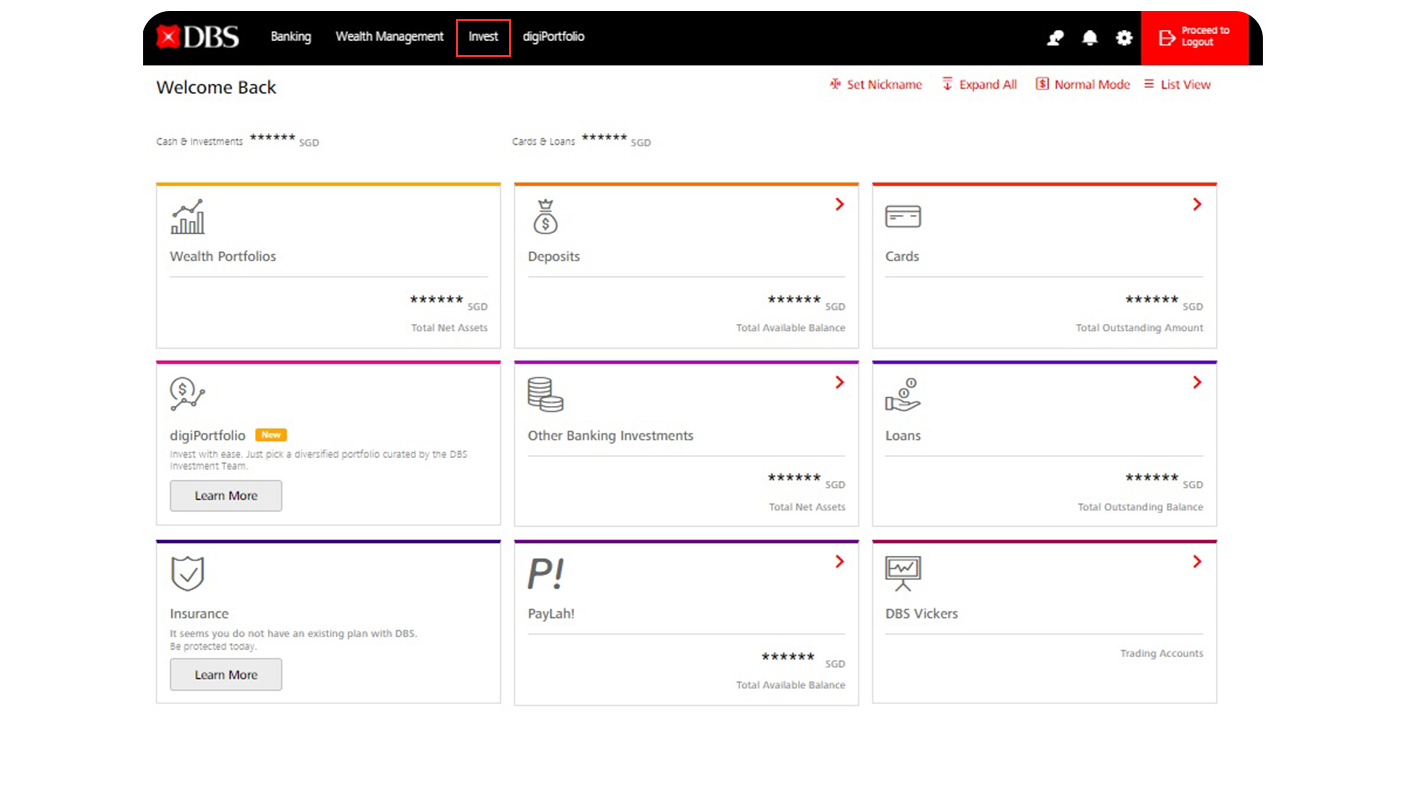
Task: Click Total Net Assets under Wealth Portfolios
Action: (x=449, y=328)
